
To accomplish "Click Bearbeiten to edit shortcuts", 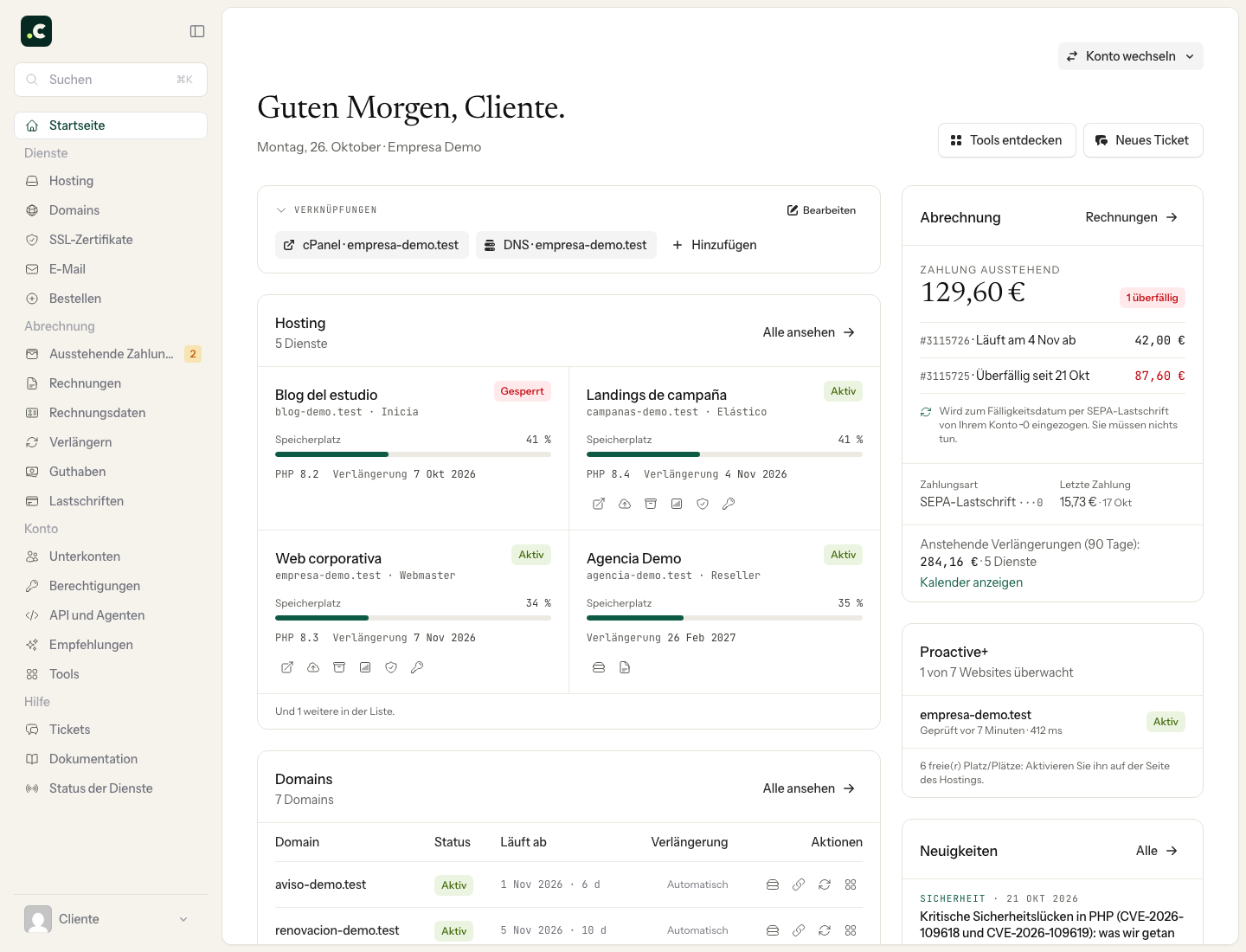I will 821,210.
